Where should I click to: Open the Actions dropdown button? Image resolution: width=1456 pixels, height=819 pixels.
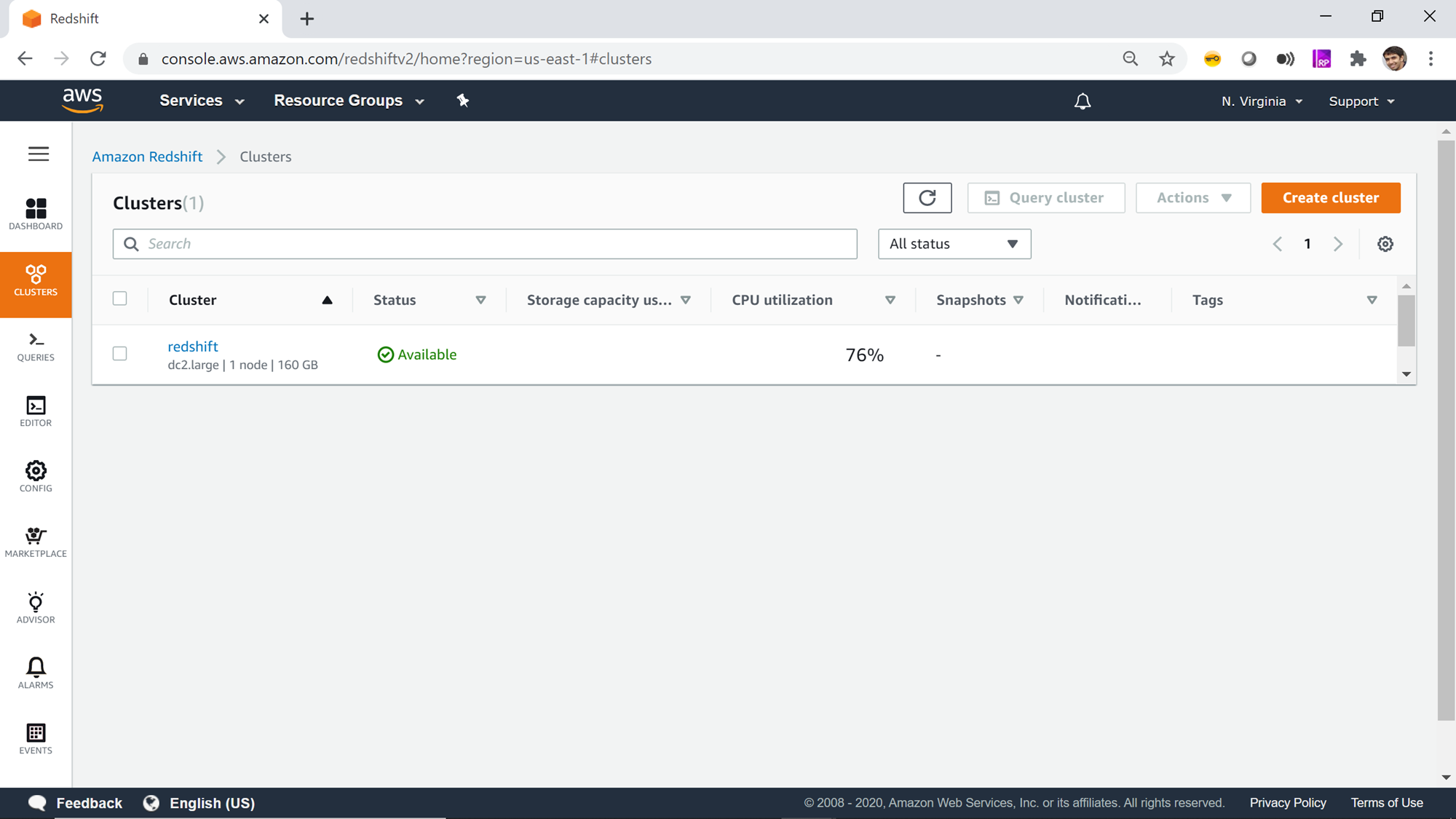point(1192,198)
